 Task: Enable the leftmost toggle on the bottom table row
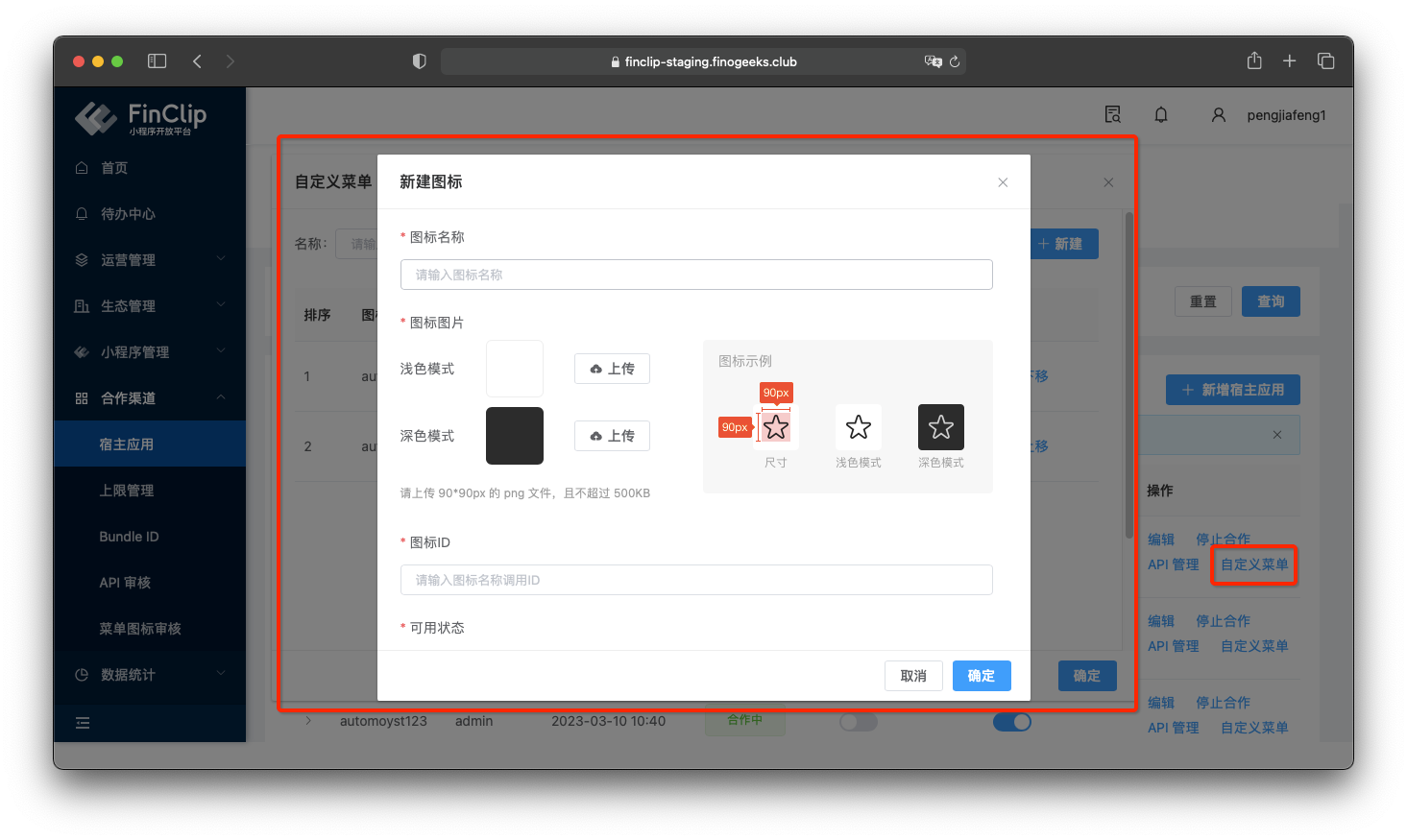pyautogui.click(x=859, y=721)
